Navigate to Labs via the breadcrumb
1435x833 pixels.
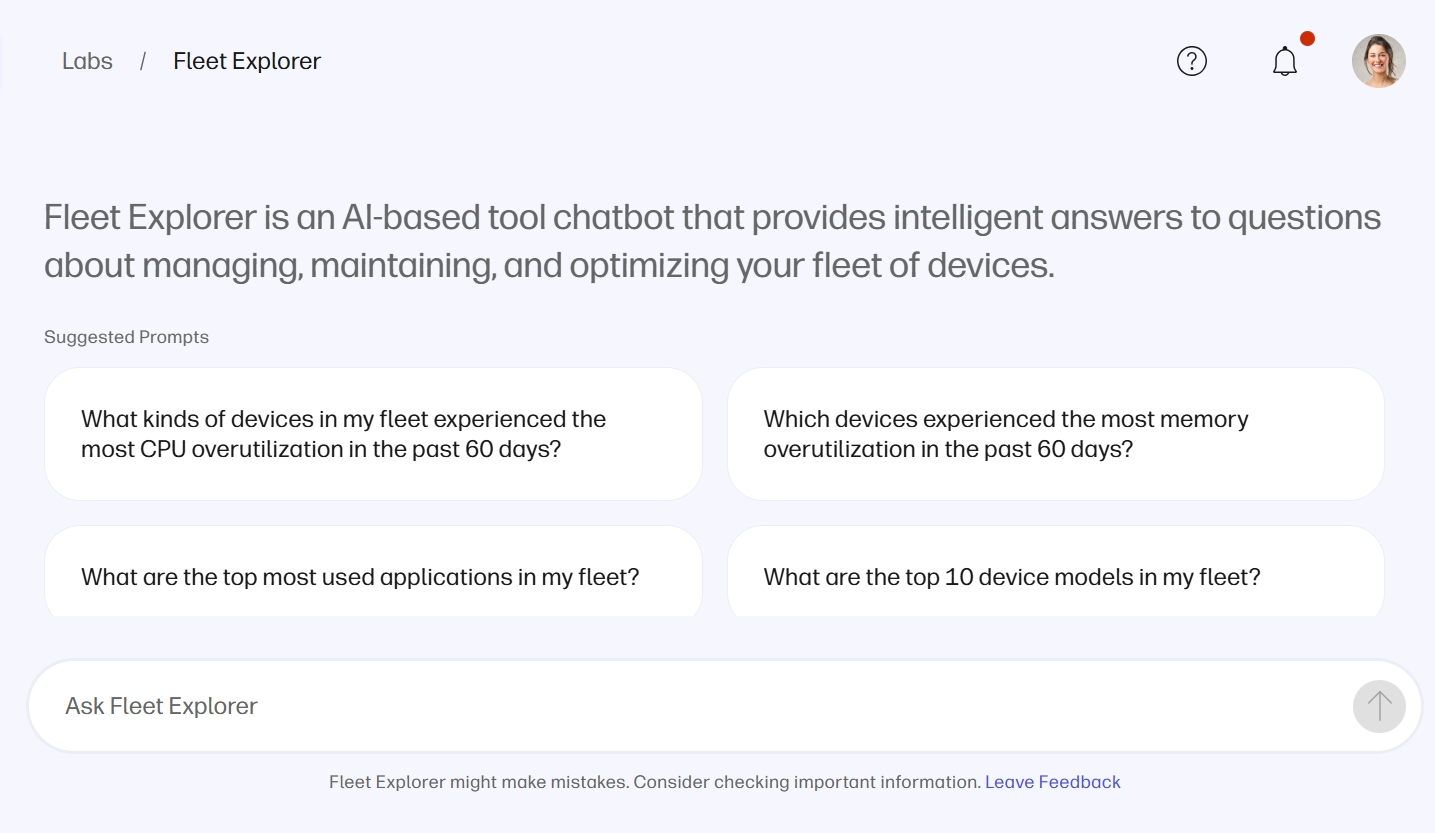(87, 61)
